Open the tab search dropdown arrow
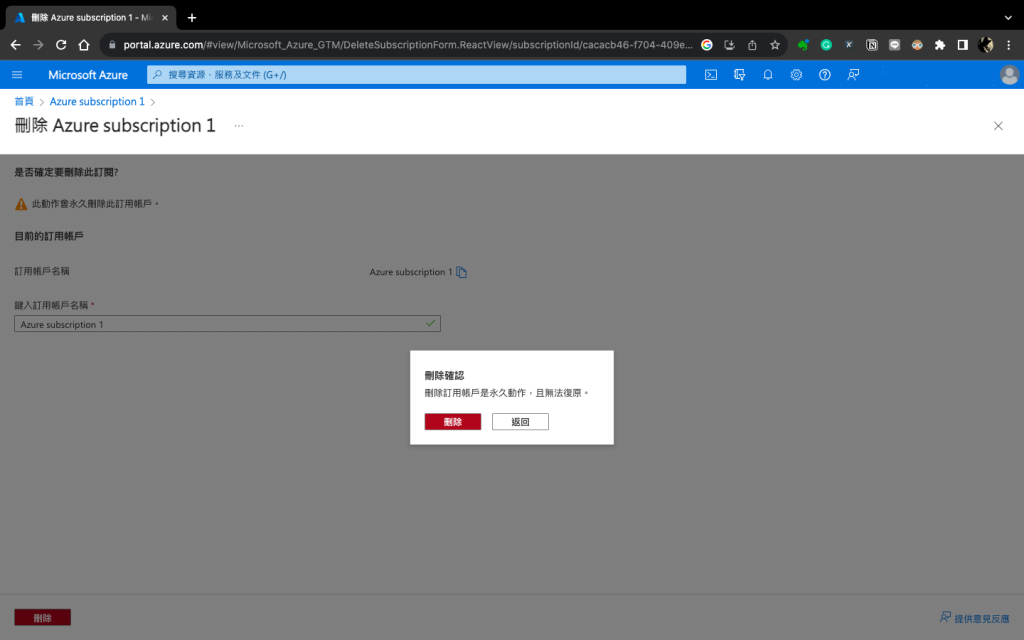 1008,18
